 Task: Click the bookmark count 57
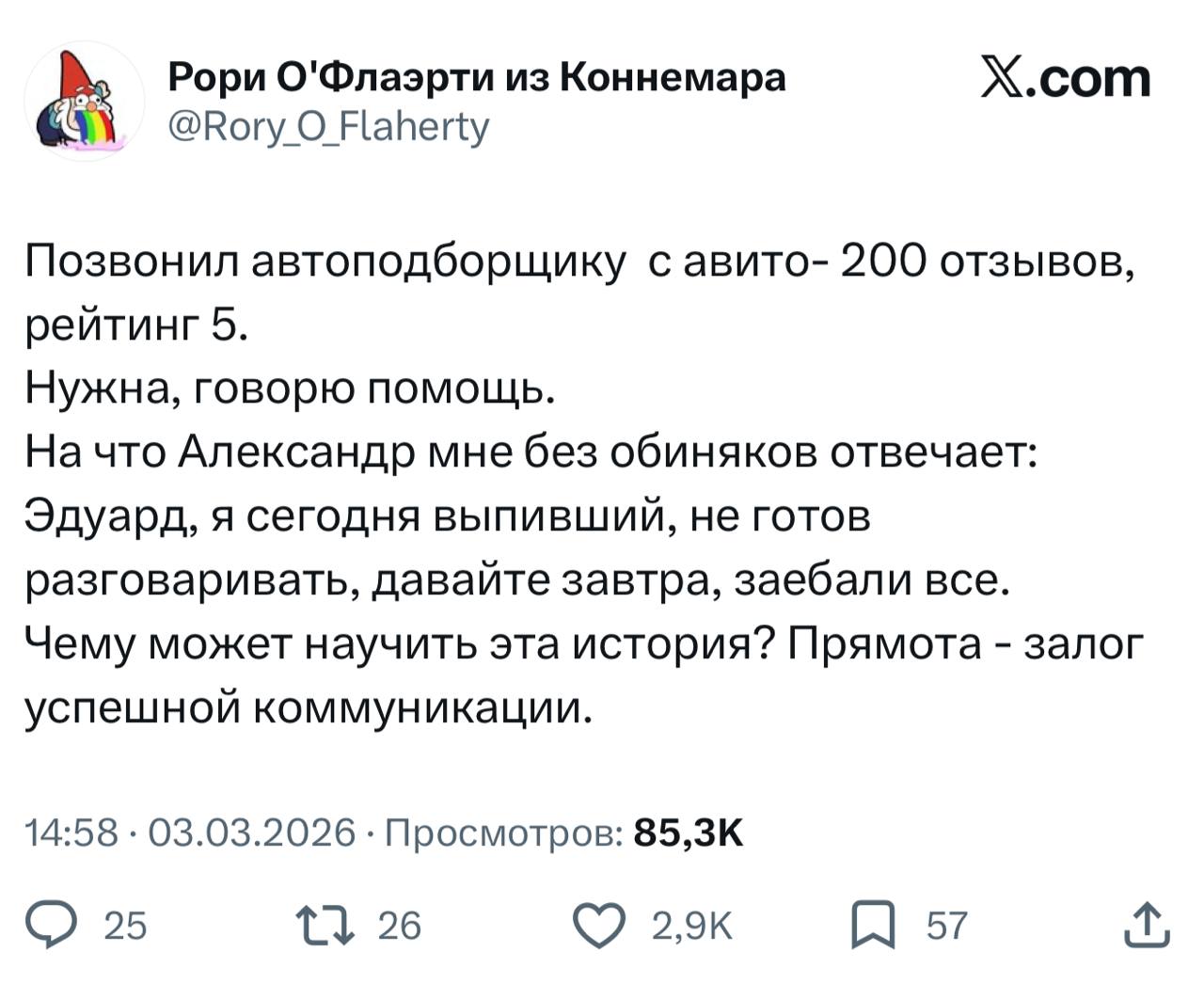coord(946,927)
